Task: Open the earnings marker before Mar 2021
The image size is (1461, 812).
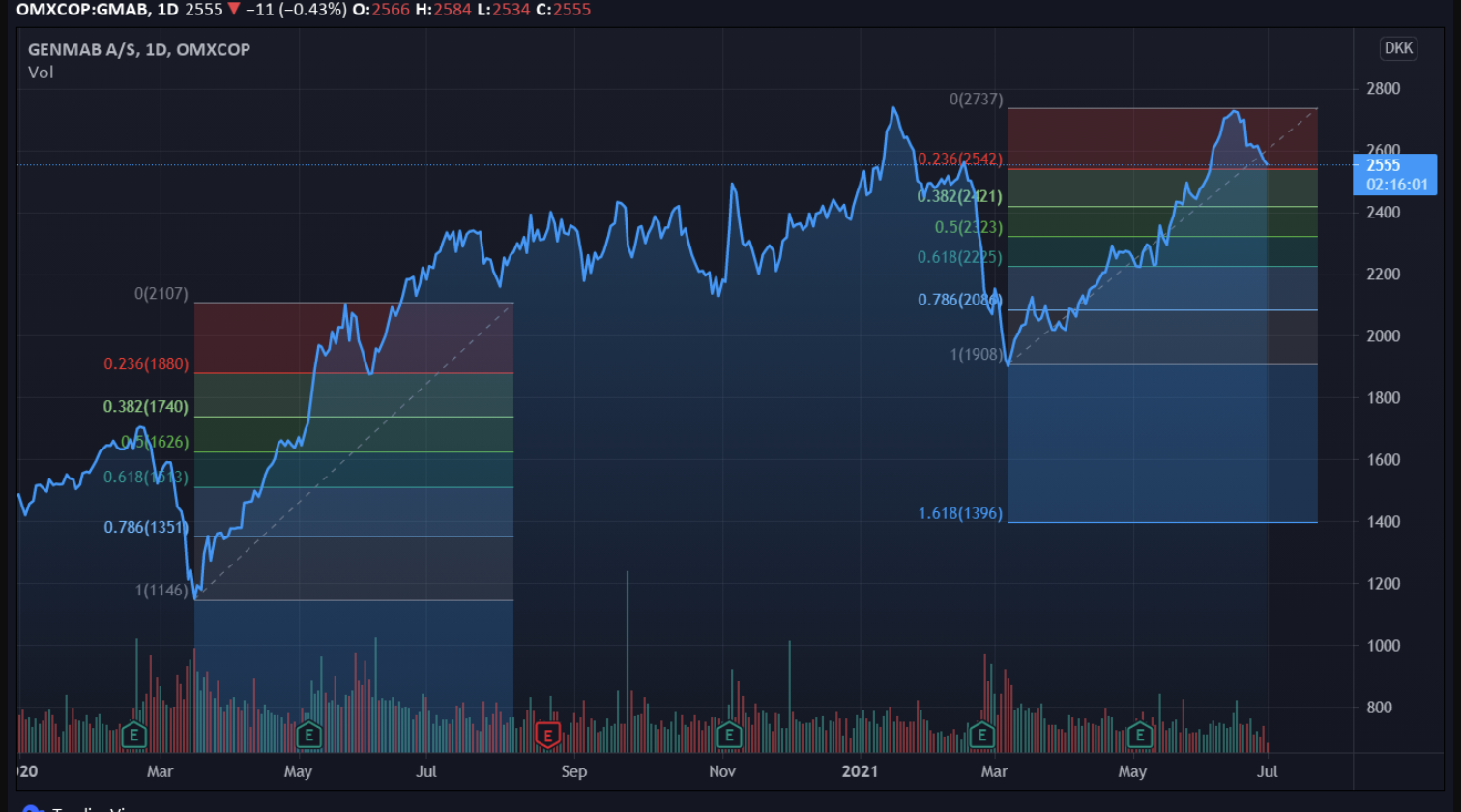Action: pyautogui.click(x=981, y=736)
